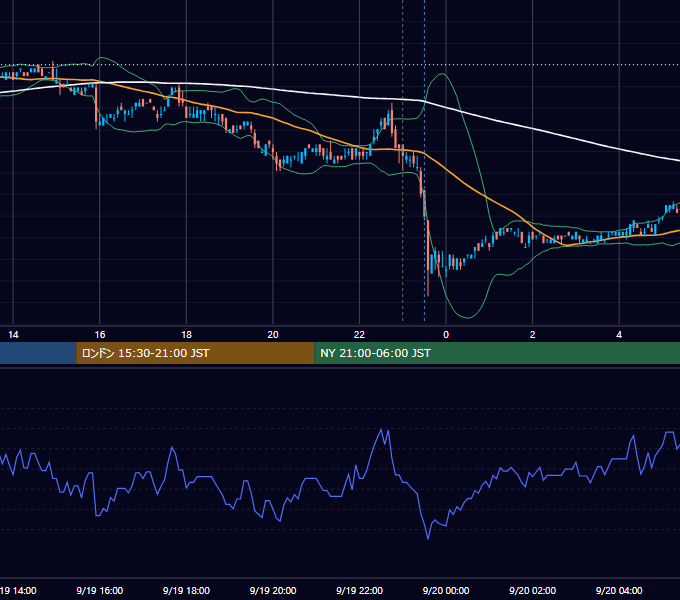680x600 pixels.
Task: Click the 9/19 20:00 time label
Action: 273,590
